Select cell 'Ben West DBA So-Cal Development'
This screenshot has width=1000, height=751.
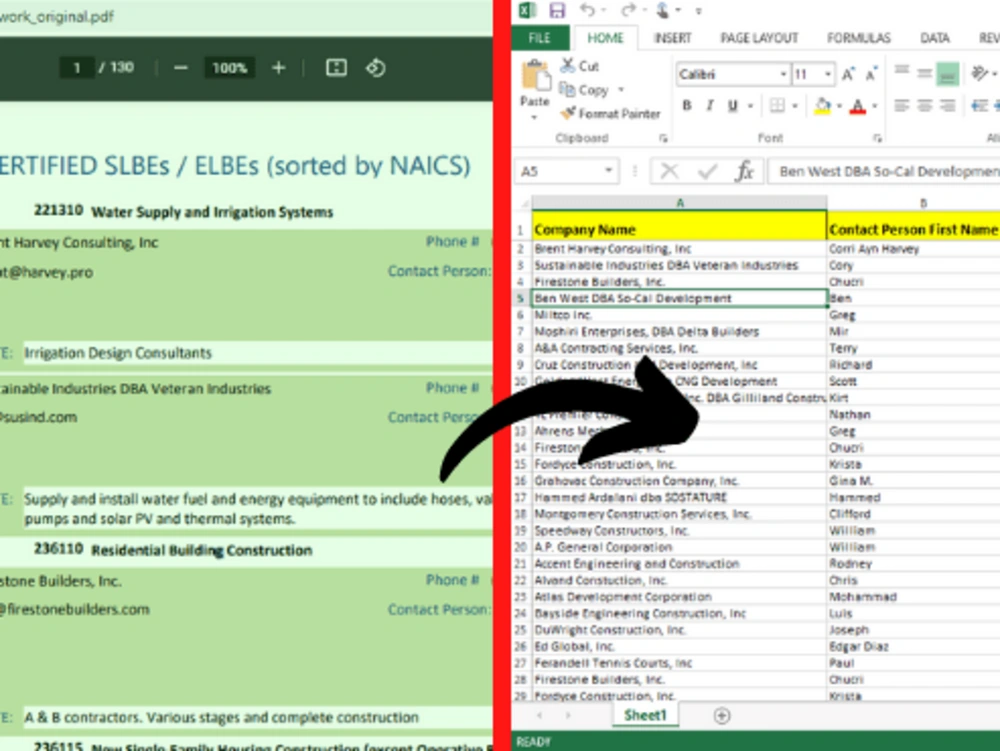click(680, 298)
